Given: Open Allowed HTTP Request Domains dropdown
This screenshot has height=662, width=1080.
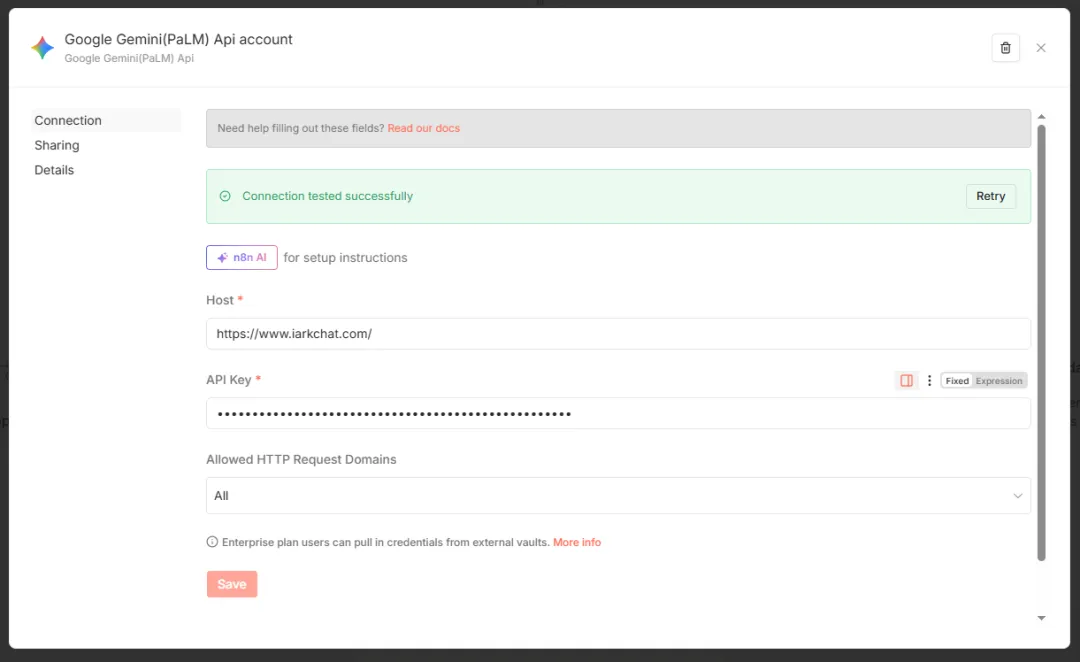Looking at the screenshot, I should click(x=618, y=495).
